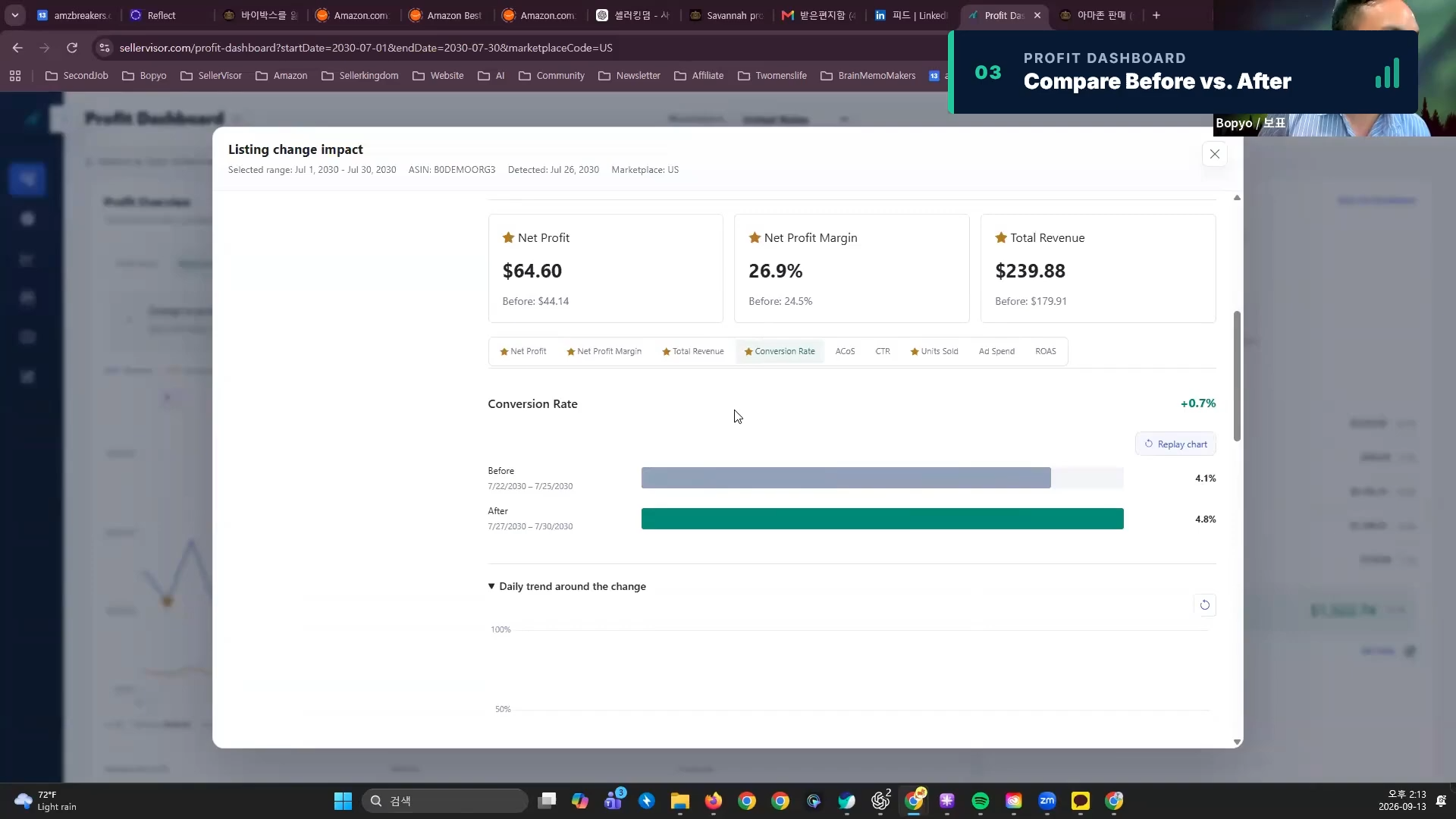Click the dialog scroll up arrow
Screen dimensions: 1456x819
point(1237,197)
